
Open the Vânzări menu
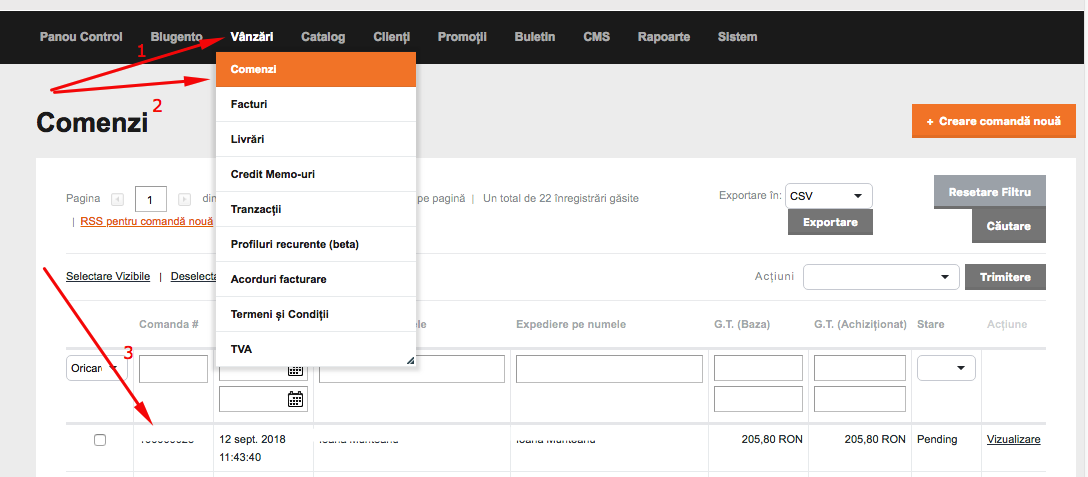point(252,37)
